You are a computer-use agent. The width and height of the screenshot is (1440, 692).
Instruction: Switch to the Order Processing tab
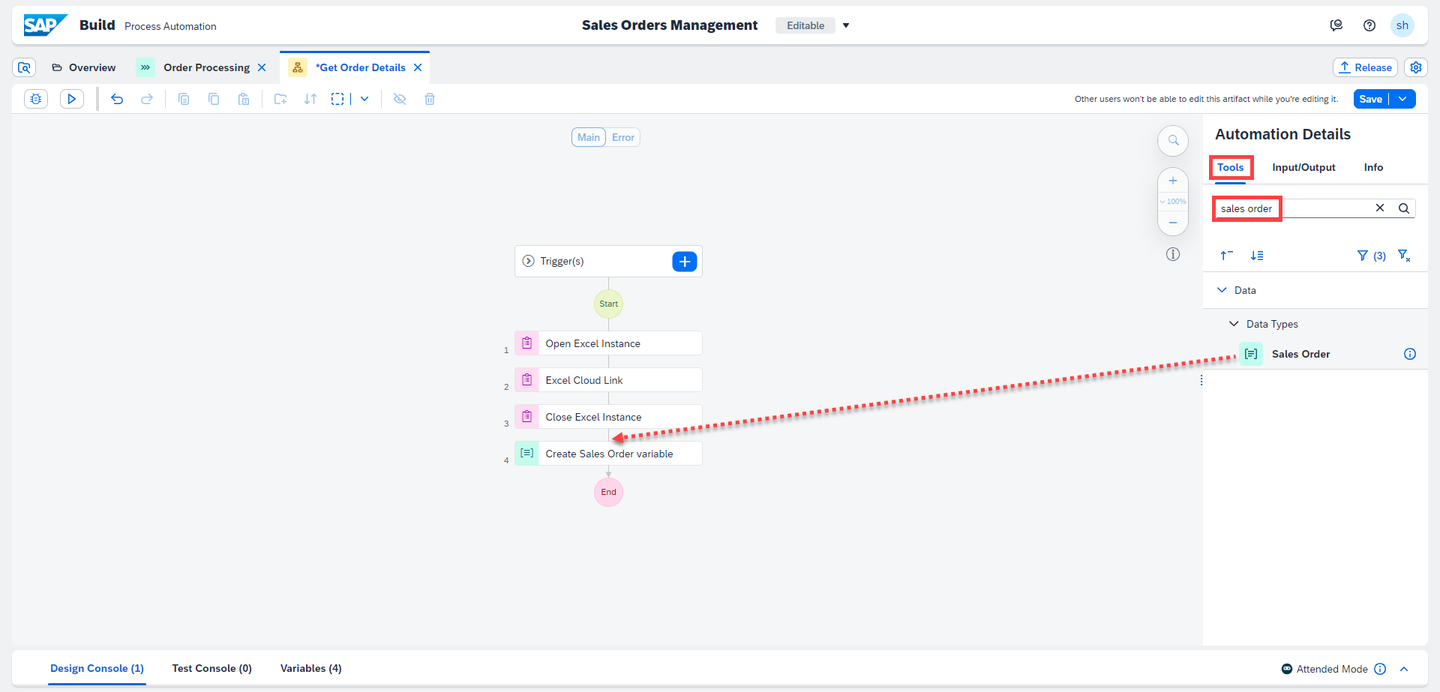point(206,67)
